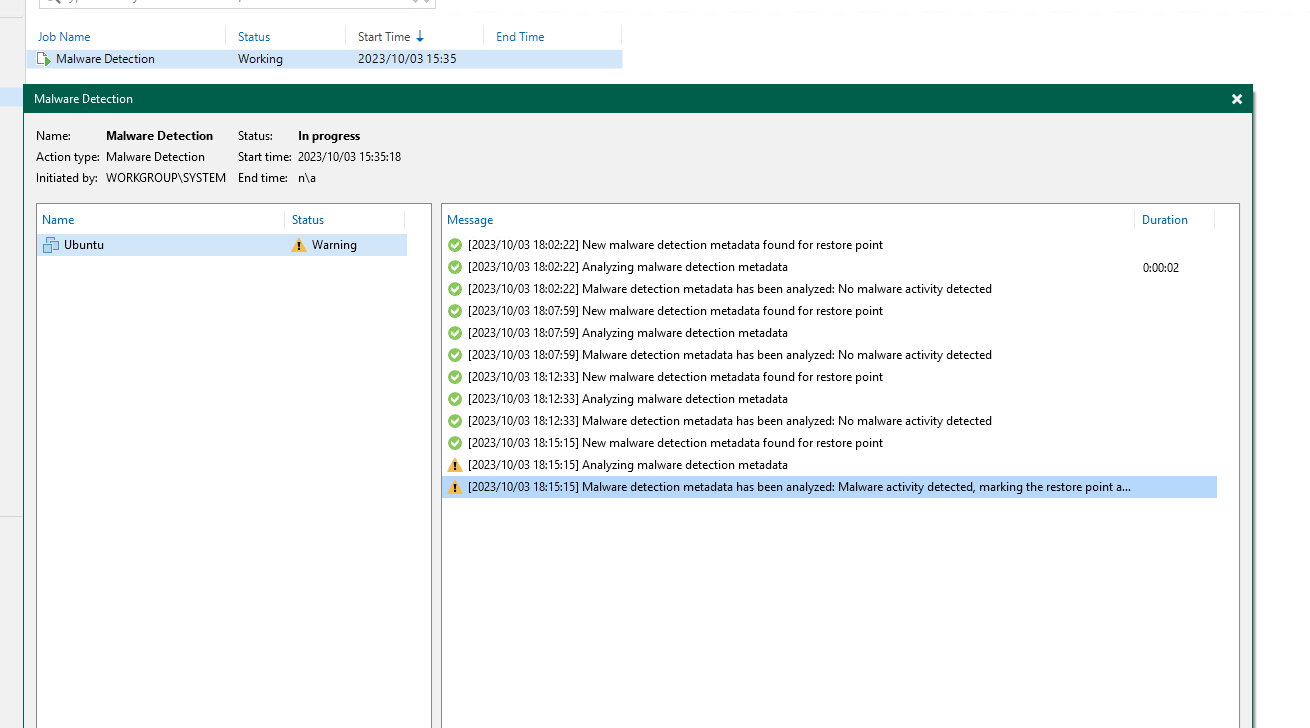Click the WORKGROUP\SYSTEM initiated by value
Viewport: 1310px width, 728px height.
166,178
